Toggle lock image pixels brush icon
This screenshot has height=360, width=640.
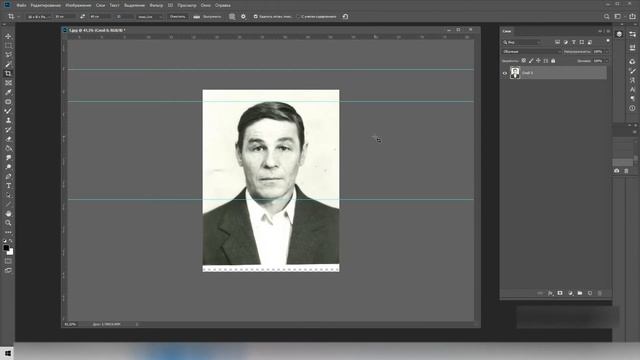531,61
